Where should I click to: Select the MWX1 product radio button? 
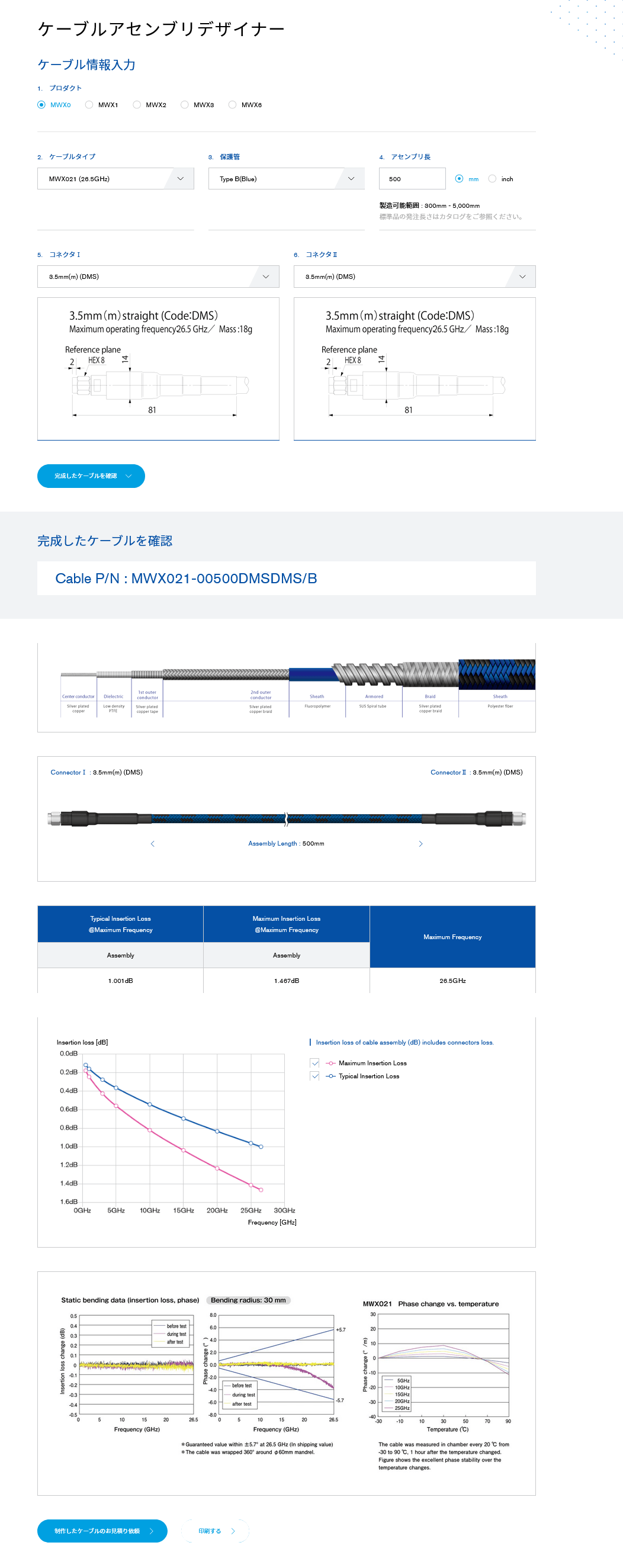89,105
